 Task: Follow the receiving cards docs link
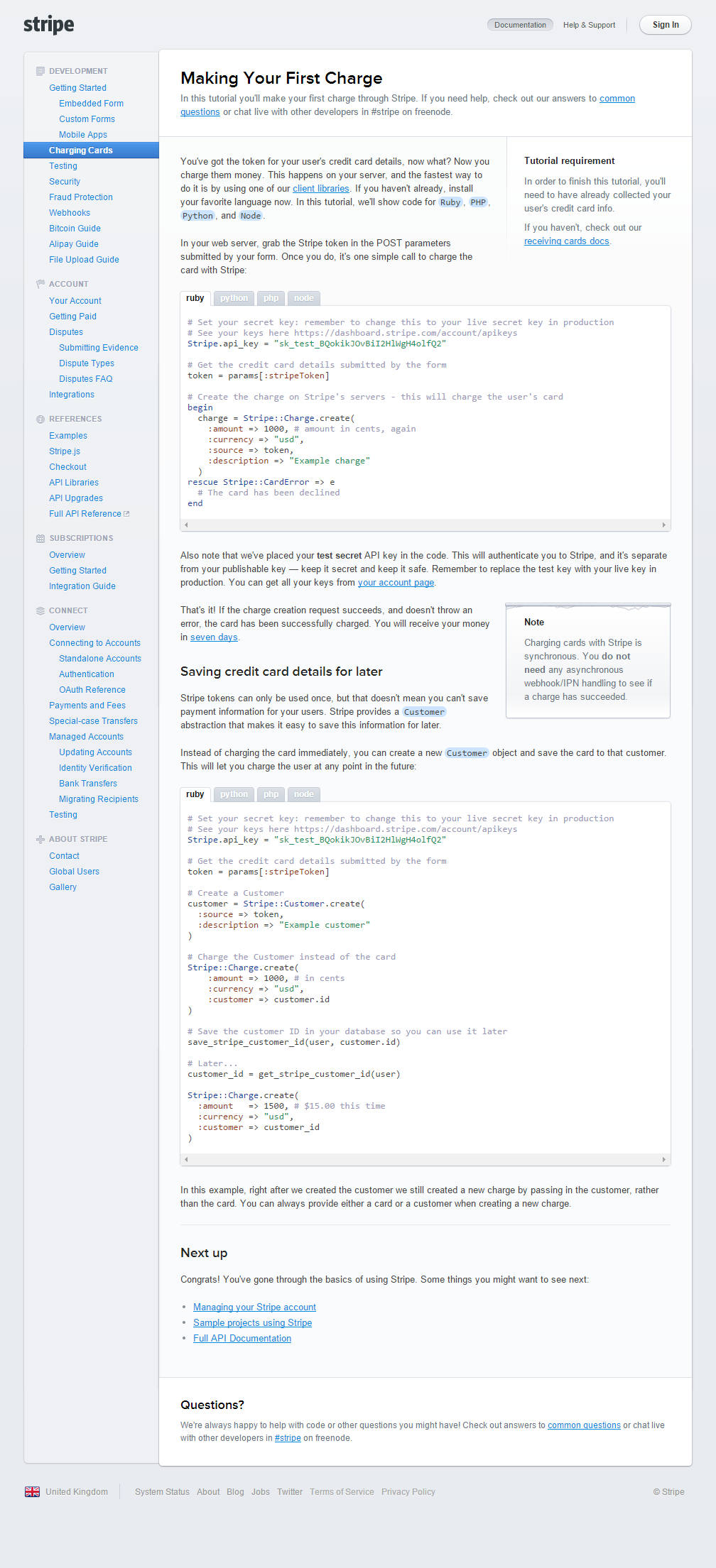coord(567,241)
